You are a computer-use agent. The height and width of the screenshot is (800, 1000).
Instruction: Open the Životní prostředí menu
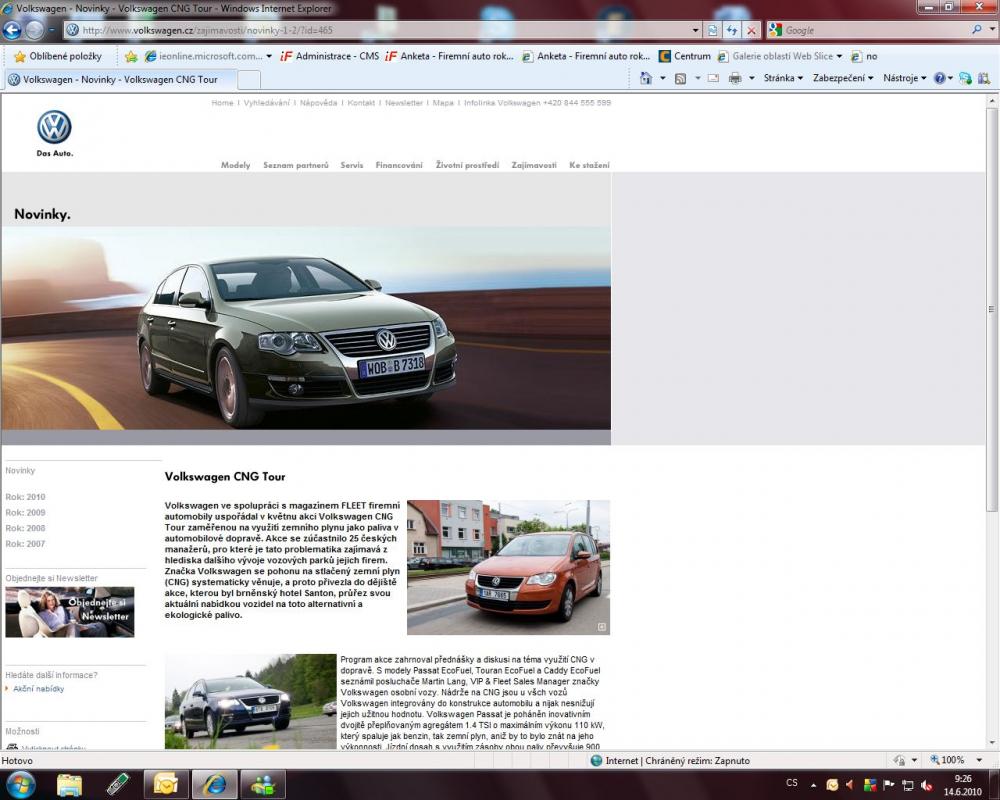coord(467,165)
